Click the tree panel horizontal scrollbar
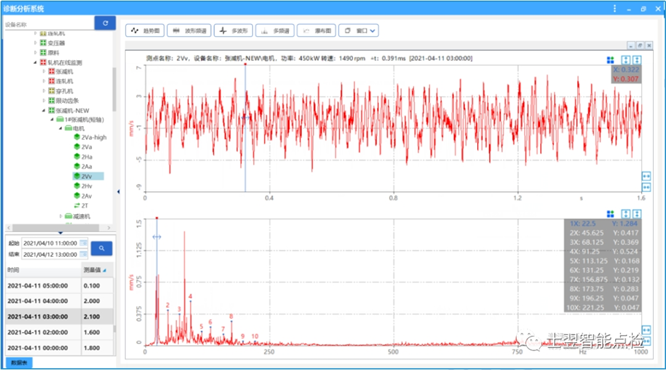 [x=56, y=228]
